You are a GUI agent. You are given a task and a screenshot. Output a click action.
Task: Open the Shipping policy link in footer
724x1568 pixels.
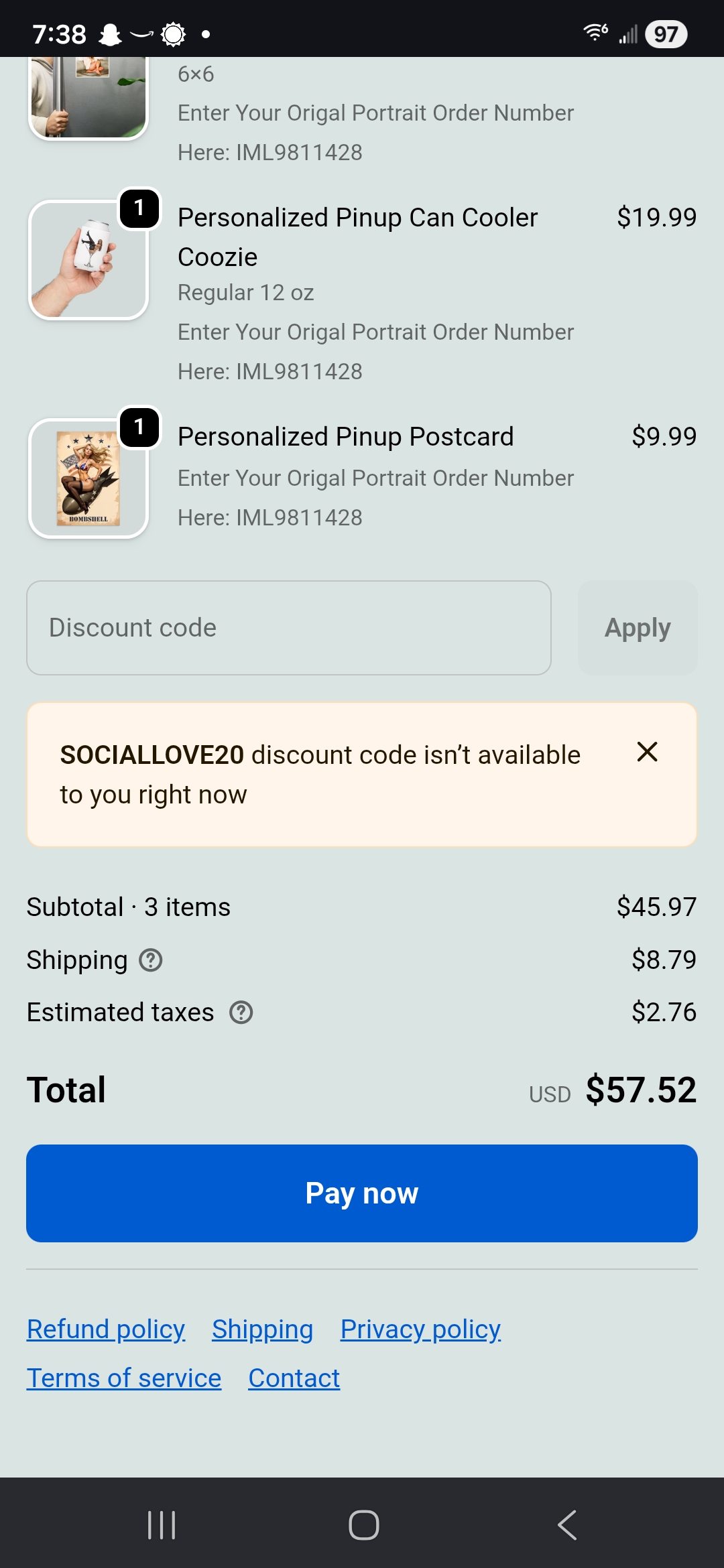263,1329
